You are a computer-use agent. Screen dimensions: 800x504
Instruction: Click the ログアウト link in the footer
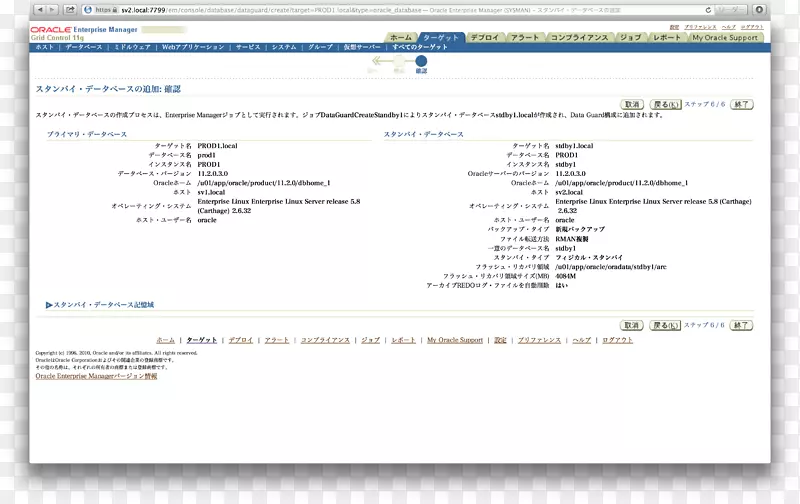[617, 340]
